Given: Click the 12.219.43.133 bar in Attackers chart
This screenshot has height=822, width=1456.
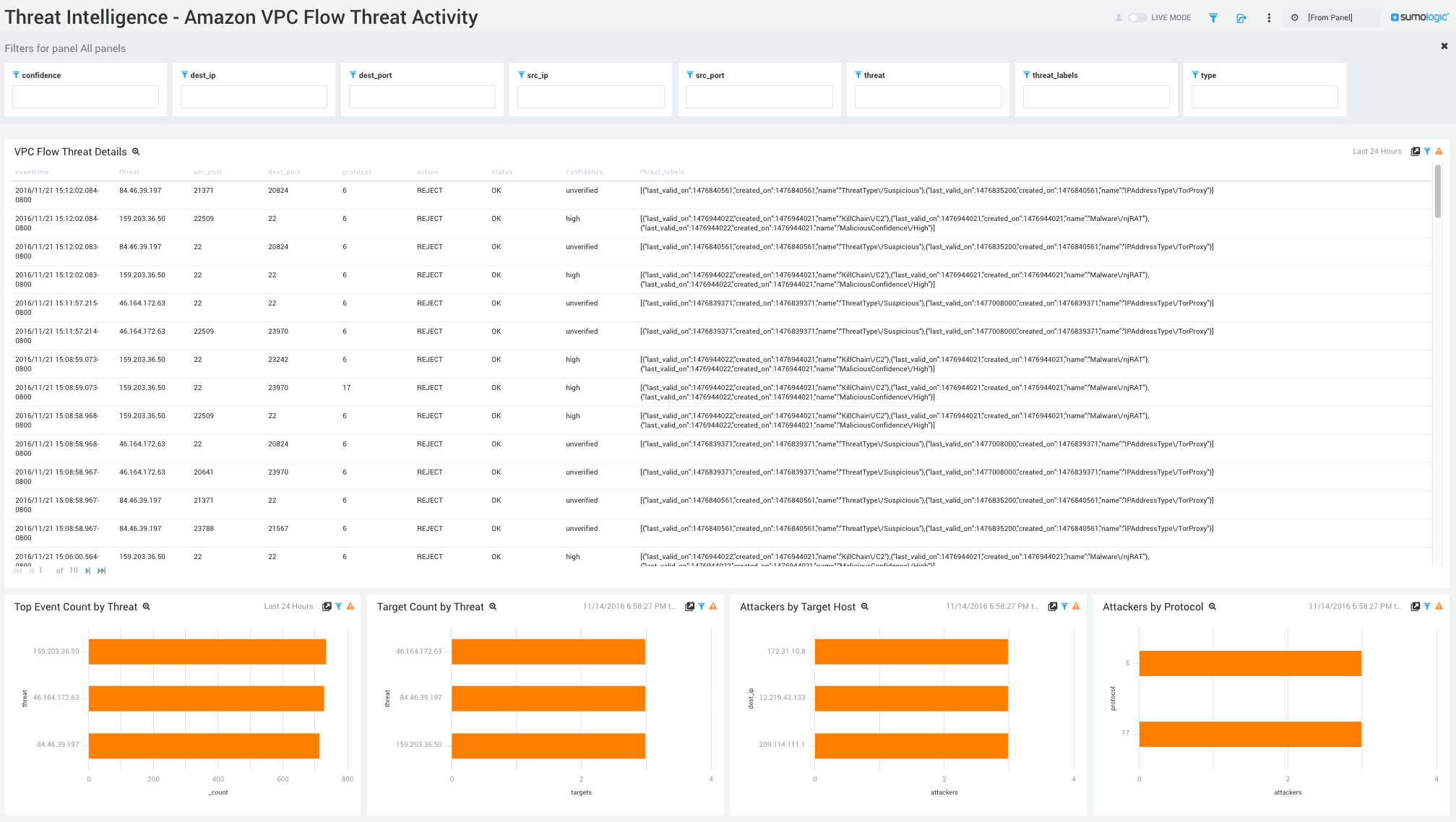Looking at the screenshot, I should tap(911, 698).
